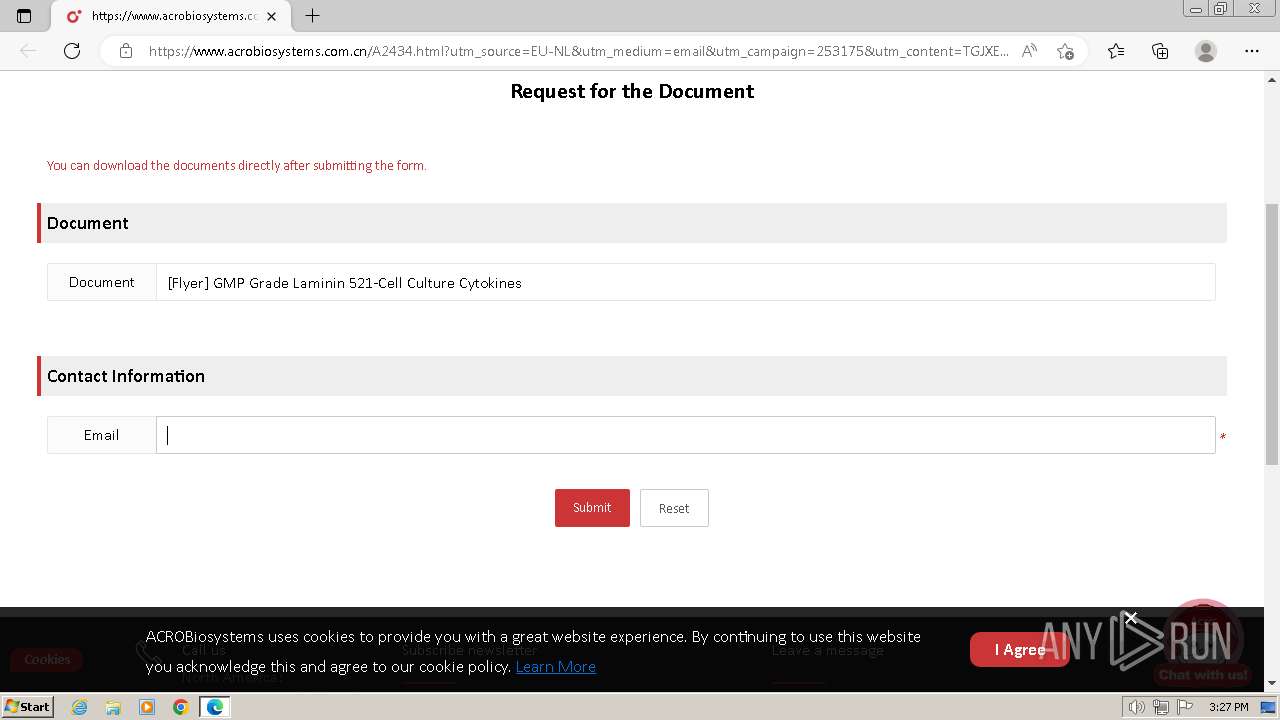Open the Learn More cookie link
This screenshot has width=1280, height=720.
point(556,667)
